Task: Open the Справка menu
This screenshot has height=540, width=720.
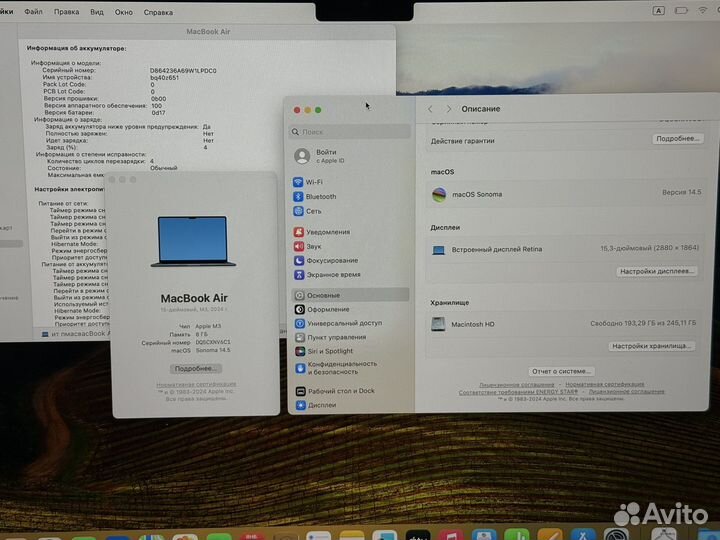Action: pyautogui.click(x=158, y=12)
